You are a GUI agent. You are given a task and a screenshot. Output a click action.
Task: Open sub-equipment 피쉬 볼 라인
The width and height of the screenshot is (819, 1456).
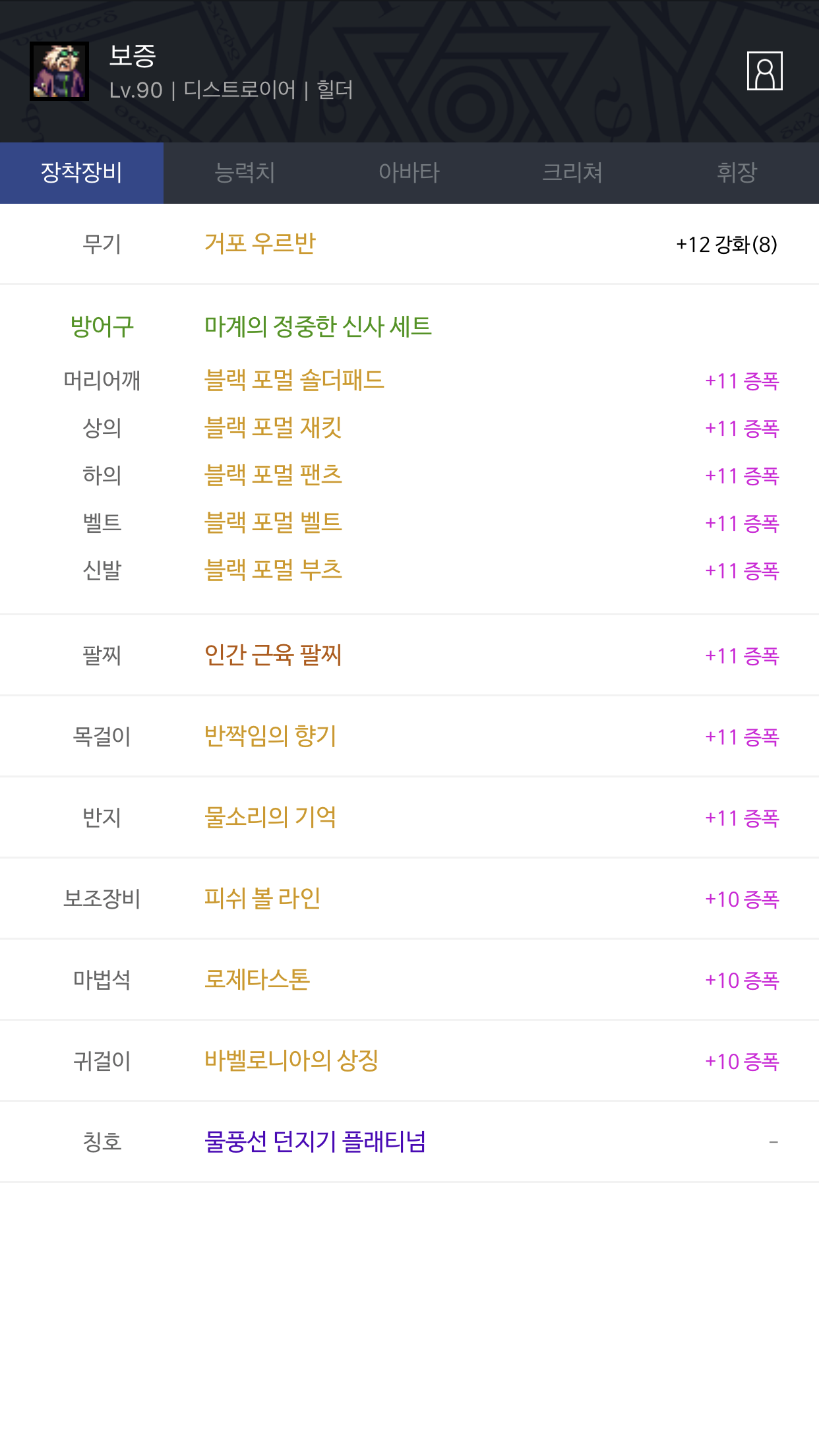tap(262, 898)
